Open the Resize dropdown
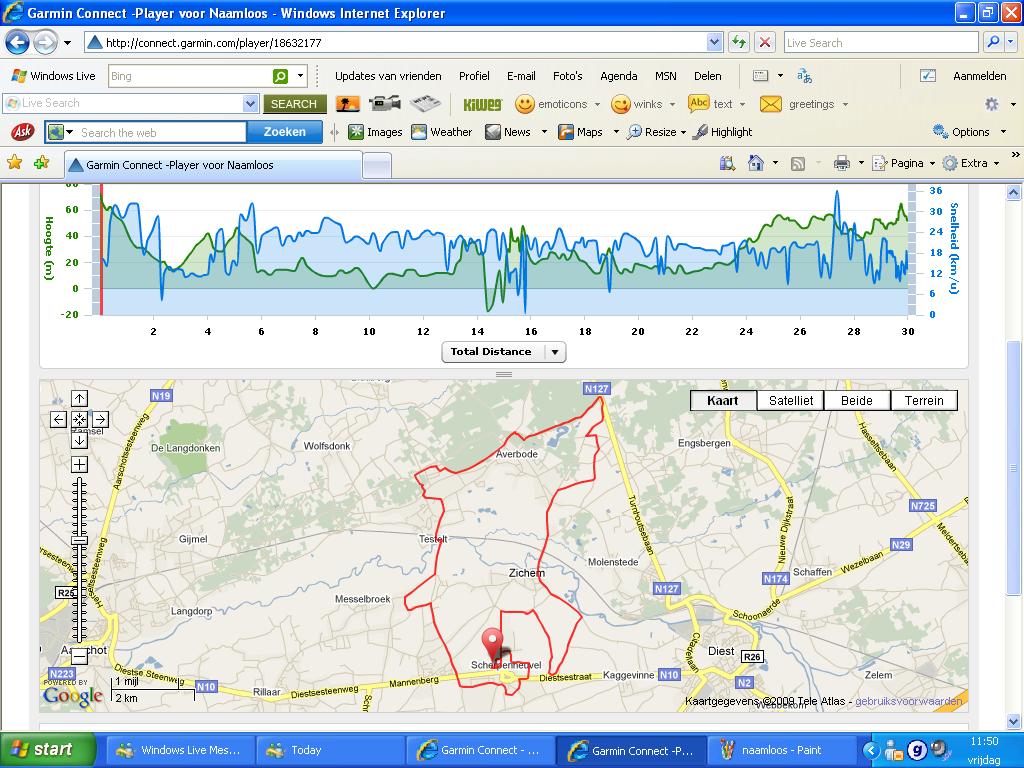 (x=683, y=132)
